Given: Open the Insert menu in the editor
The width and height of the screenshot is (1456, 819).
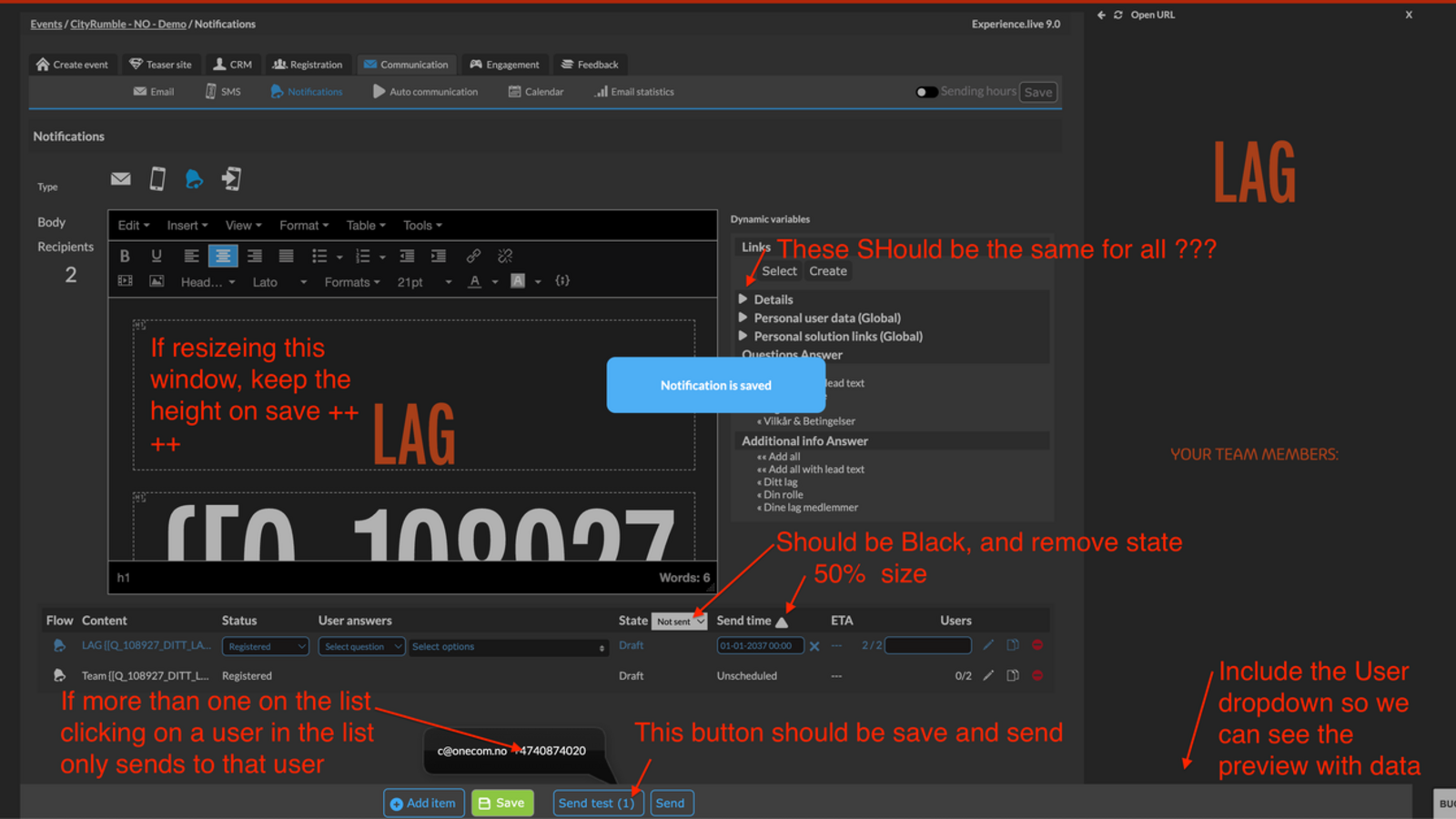Looking at the screenshot, I should click(187, 226).
